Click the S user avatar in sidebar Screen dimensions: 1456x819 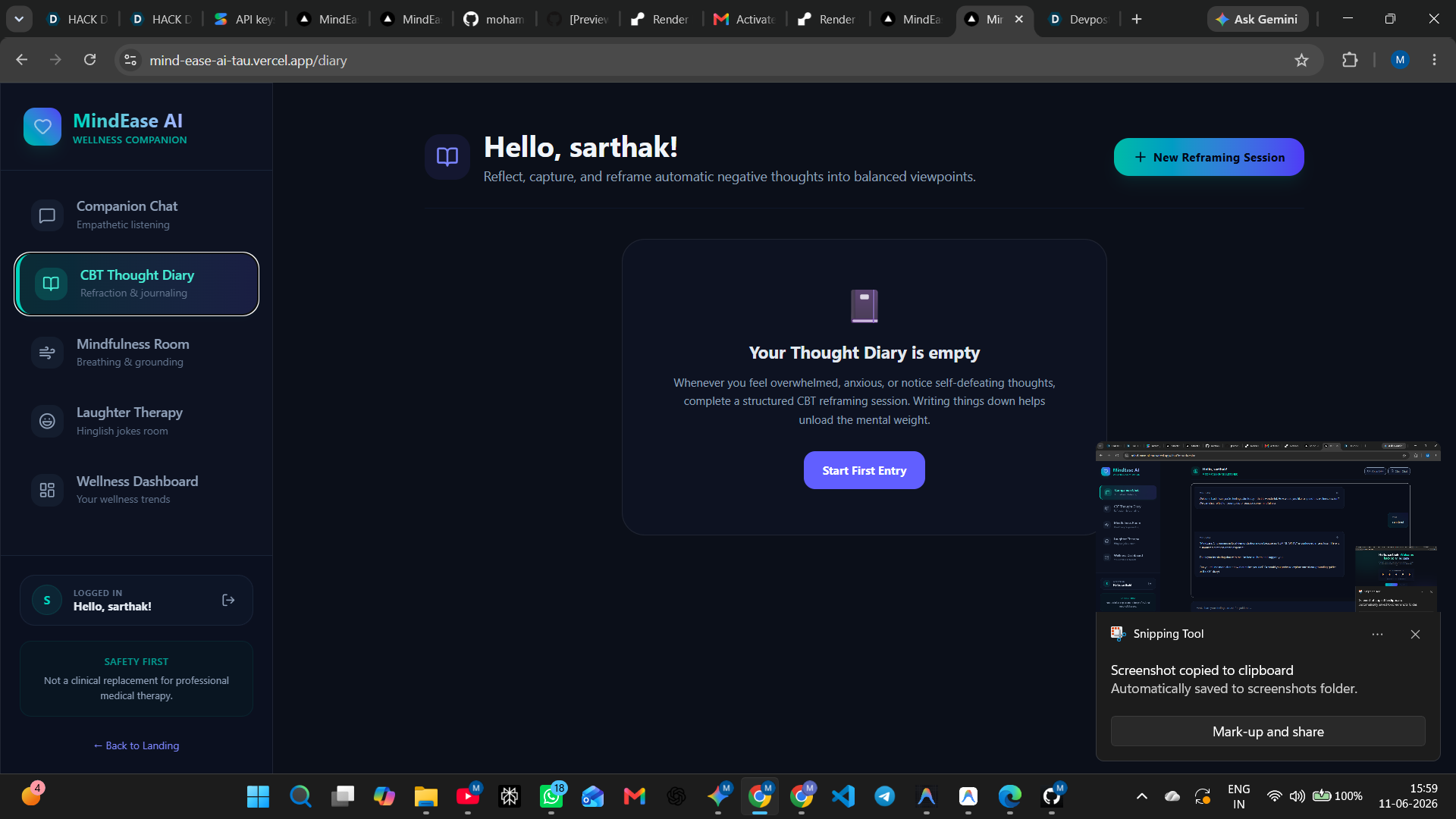(47, 600)
